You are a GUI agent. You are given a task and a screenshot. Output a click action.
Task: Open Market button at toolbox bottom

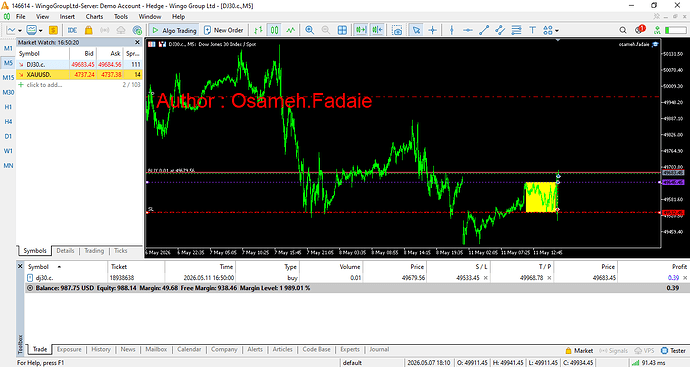pos(579,351)
